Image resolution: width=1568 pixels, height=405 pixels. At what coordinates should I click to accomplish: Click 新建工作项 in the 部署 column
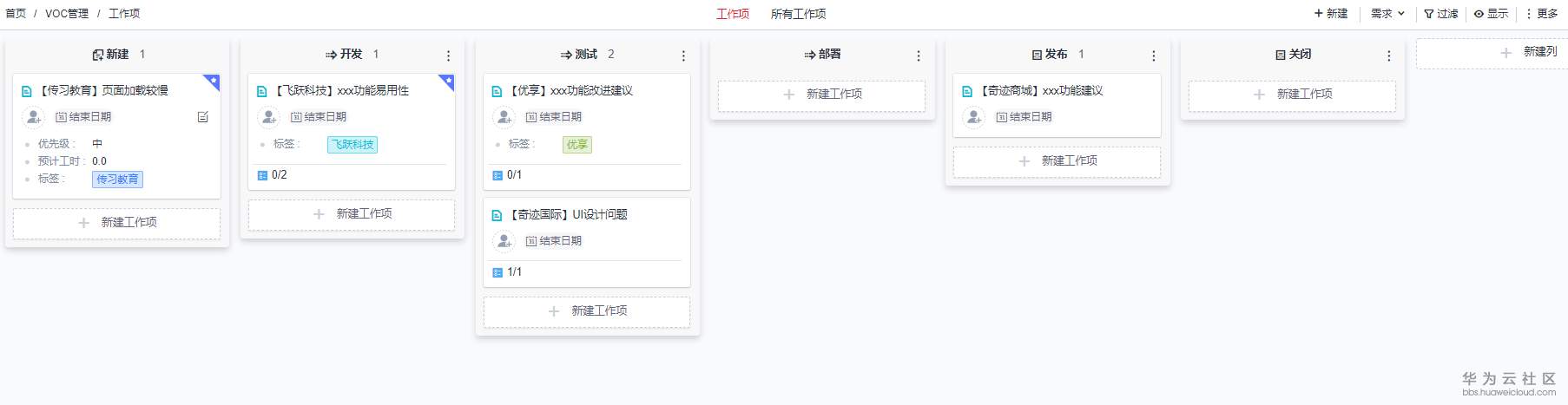tap(821, 95)
